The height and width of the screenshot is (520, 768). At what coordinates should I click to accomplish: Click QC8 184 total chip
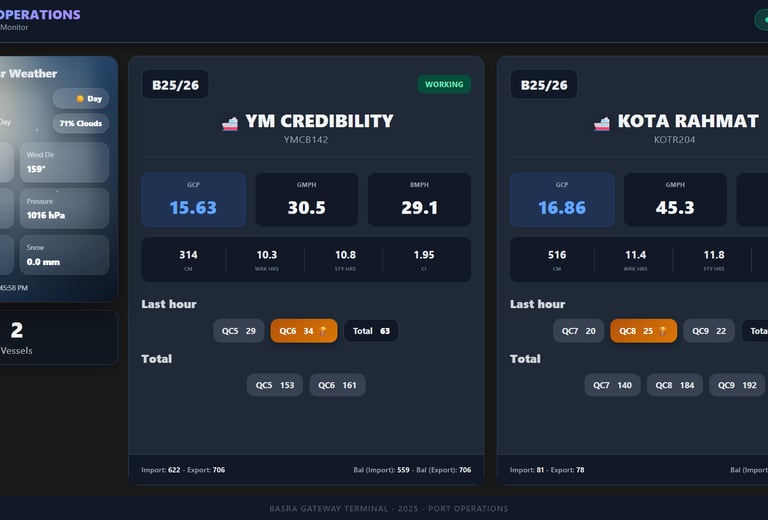pos(675,385)
